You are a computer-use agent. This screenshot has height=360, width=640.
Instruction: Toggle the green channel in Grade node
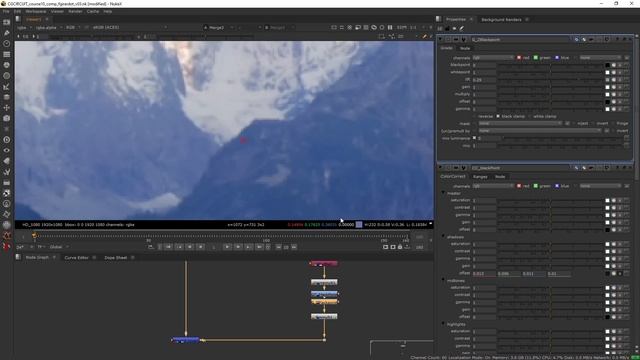point(536,58)
